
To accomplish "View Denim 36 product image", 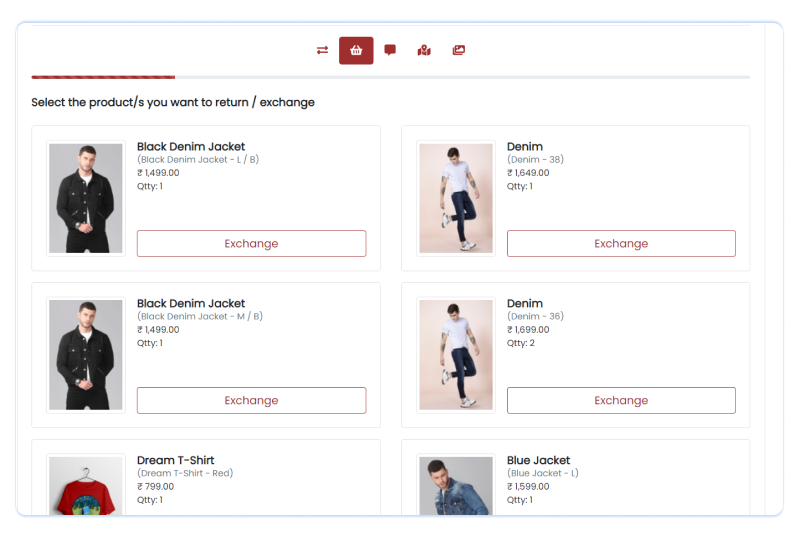I will [x=456, y=355].
